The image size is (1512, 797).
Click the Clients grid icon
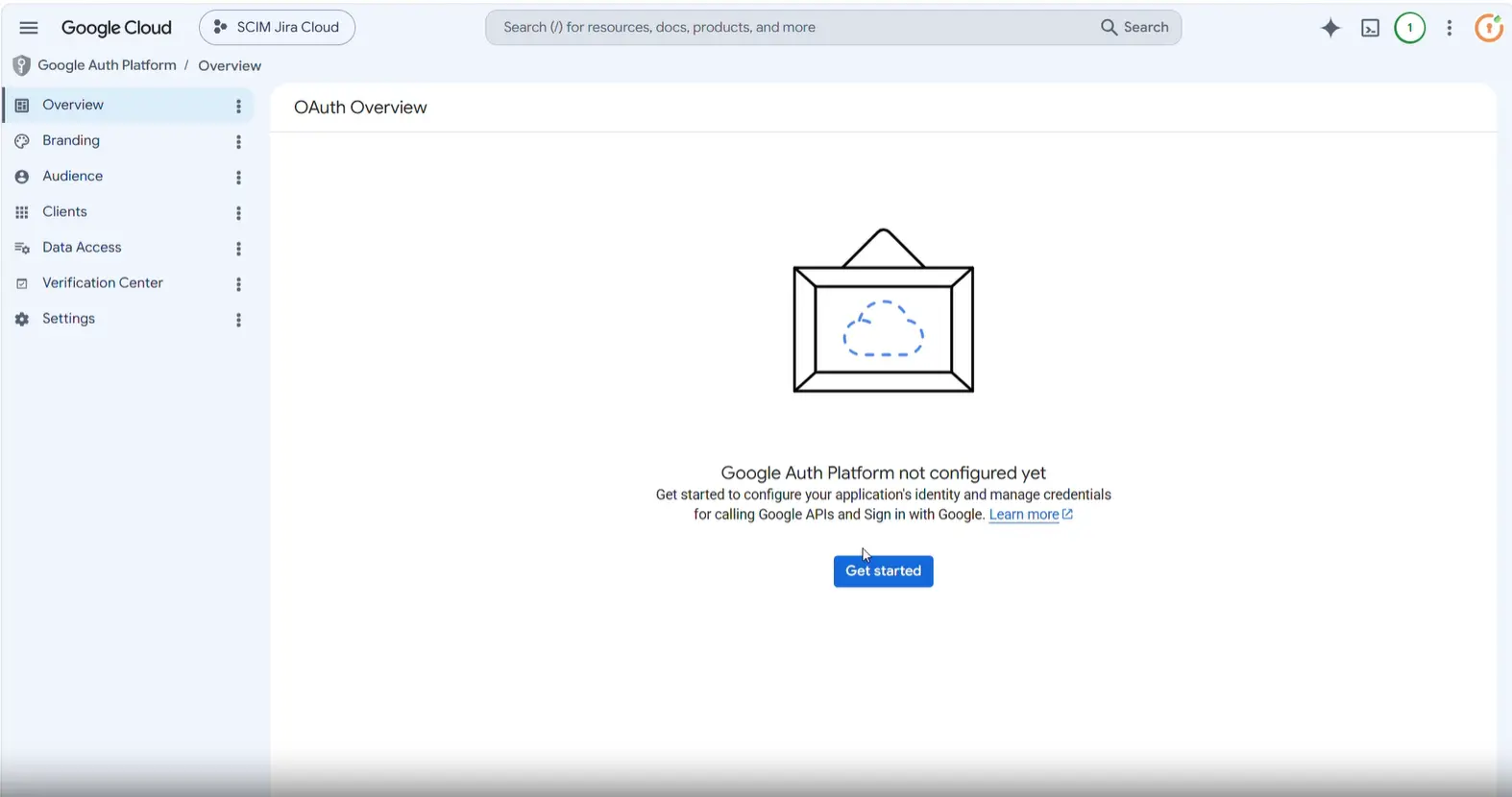(22, 212)
